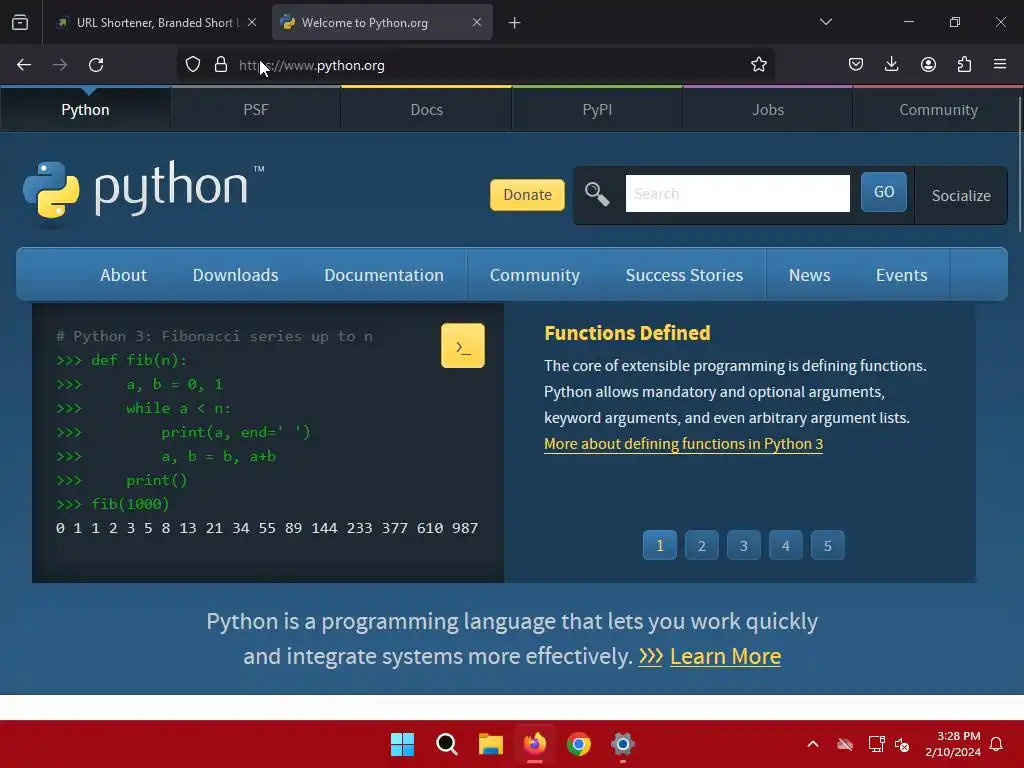Screen dimensions: 1024x768
Task: Click the Firefox taskbar icon
Action: point(535,743)
